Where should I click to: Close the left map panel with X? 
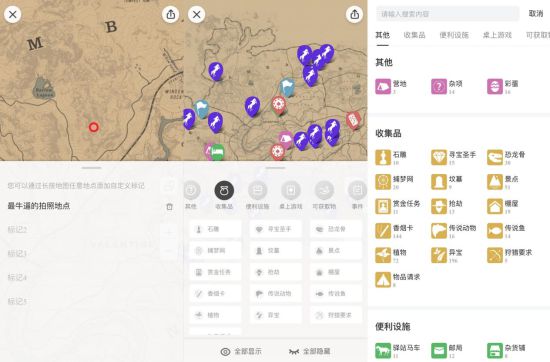[x=13, y=14]
